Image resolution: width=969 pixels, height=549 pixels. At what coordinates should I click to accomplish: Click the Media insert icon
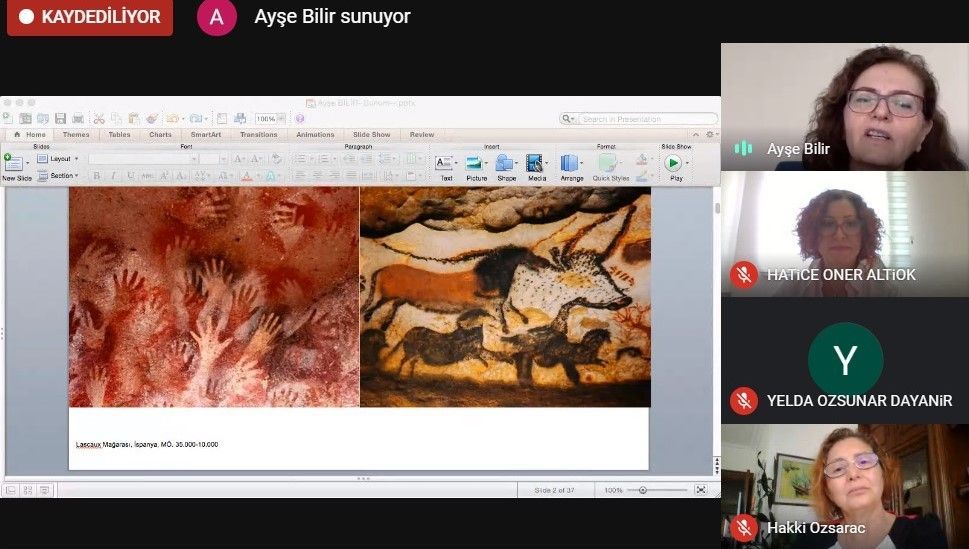(536, 164)
